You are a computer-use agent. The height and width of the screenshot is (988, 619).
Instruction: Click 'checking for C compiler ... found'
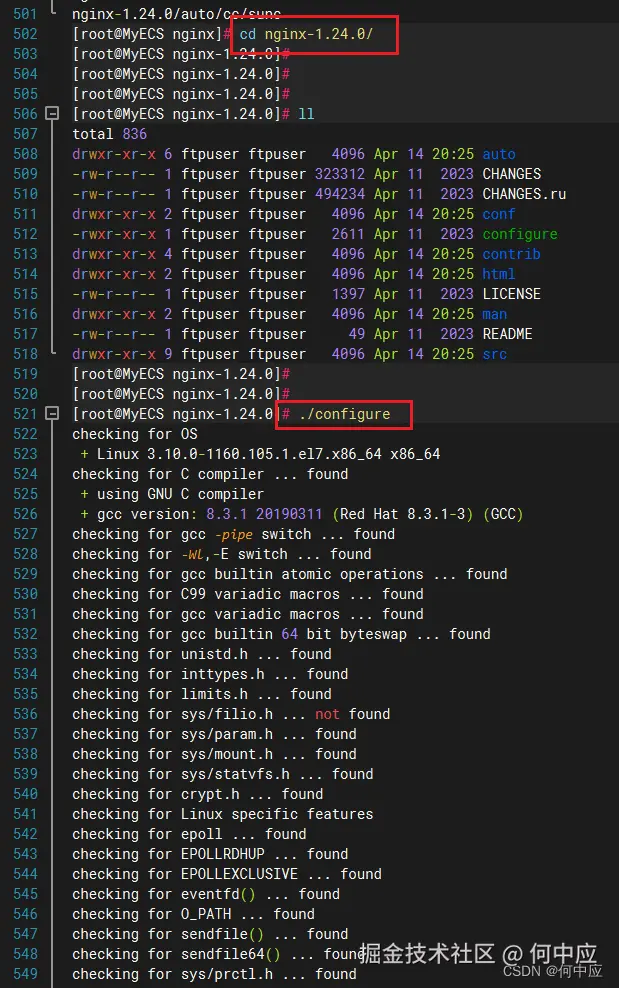click(210, 474)
